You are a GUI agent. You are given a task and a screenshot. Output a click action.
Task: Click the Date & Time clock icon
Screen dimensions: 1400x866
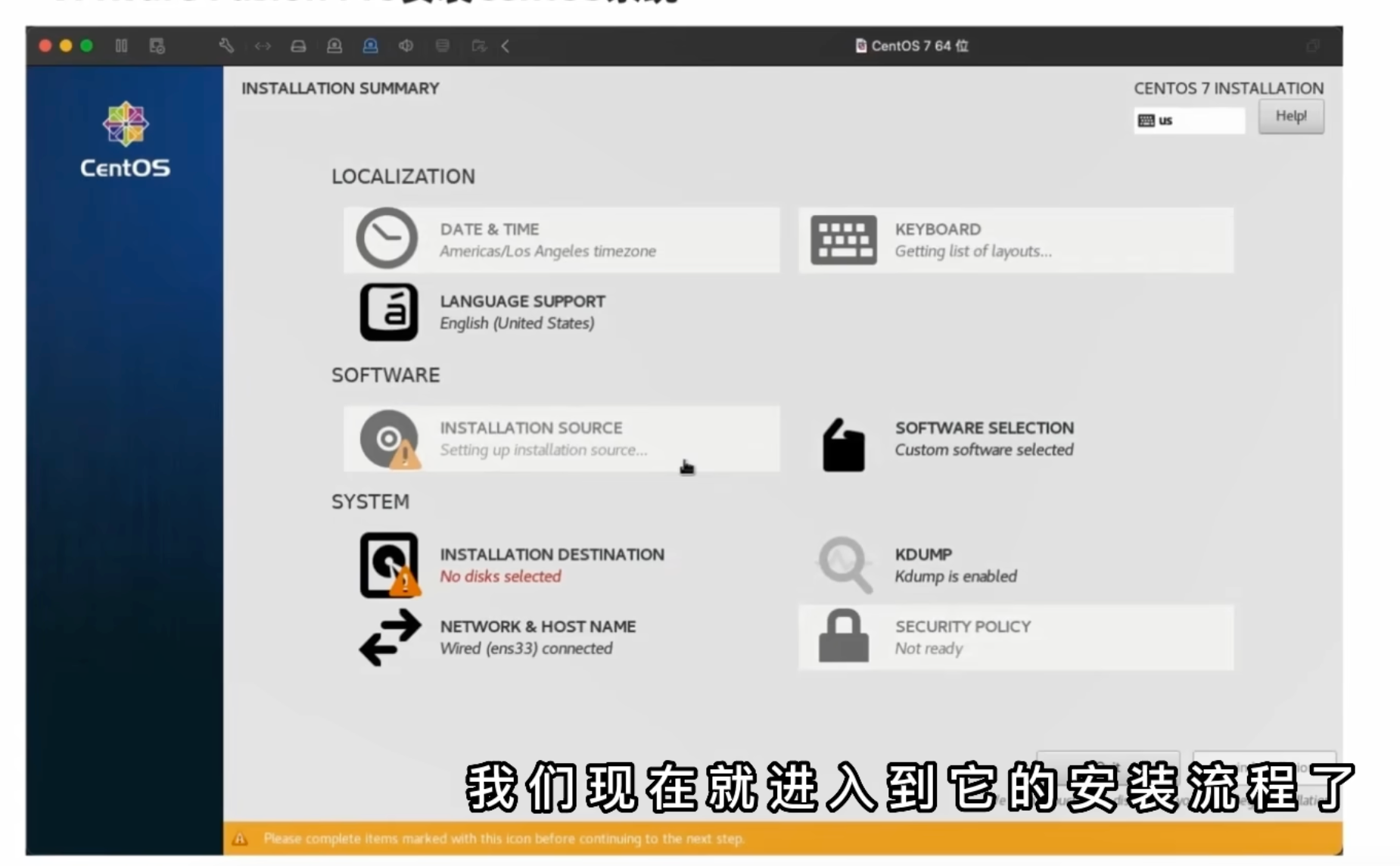coord(387,238)
